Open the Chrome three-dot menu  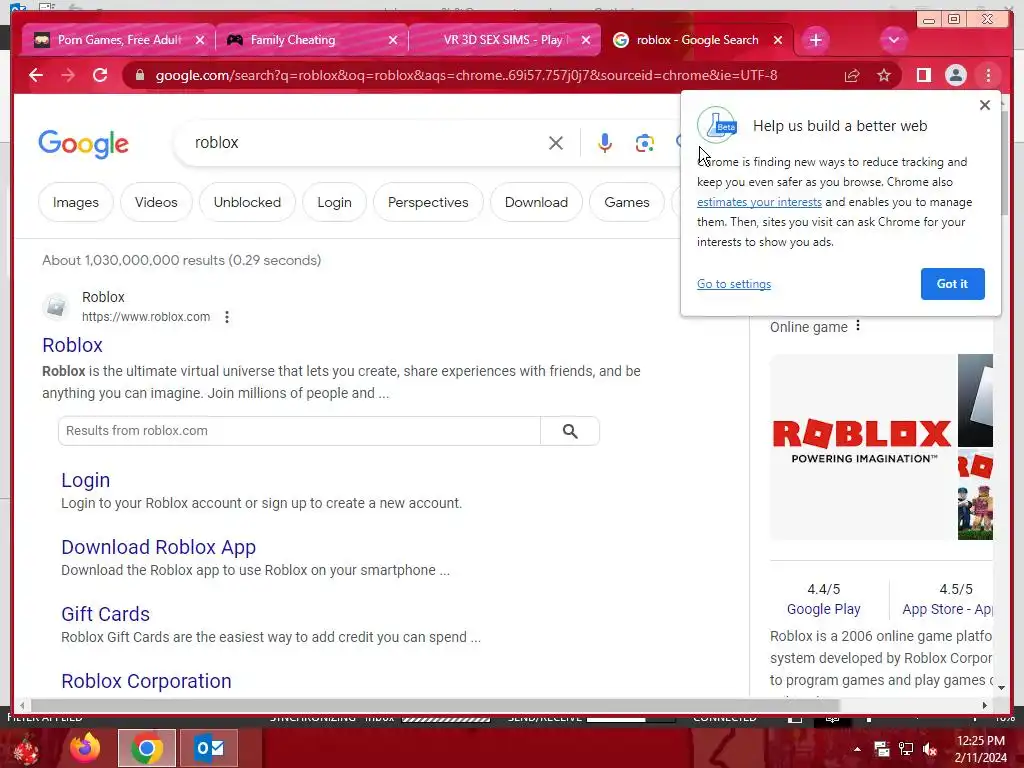coord(988,76)
